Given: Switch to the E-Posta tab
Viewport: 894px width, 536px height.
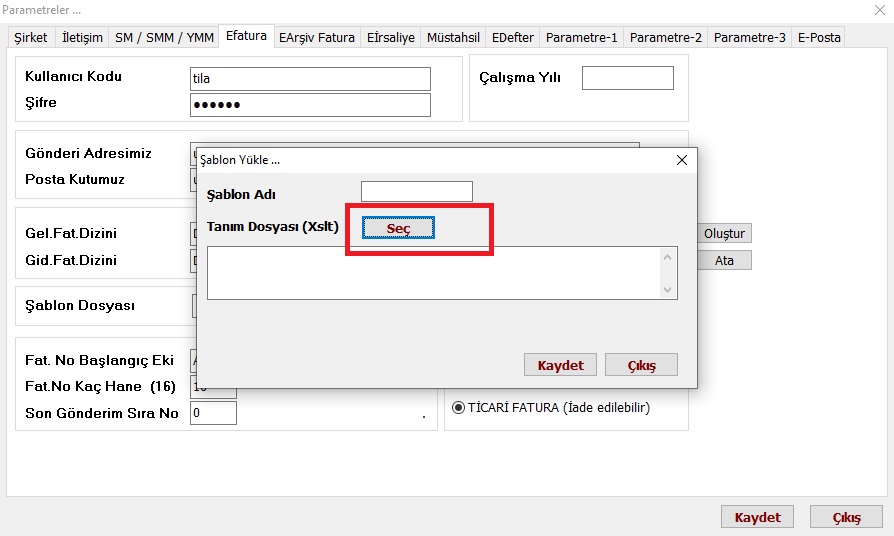Looking at the screenshot, I should [819, 37].
